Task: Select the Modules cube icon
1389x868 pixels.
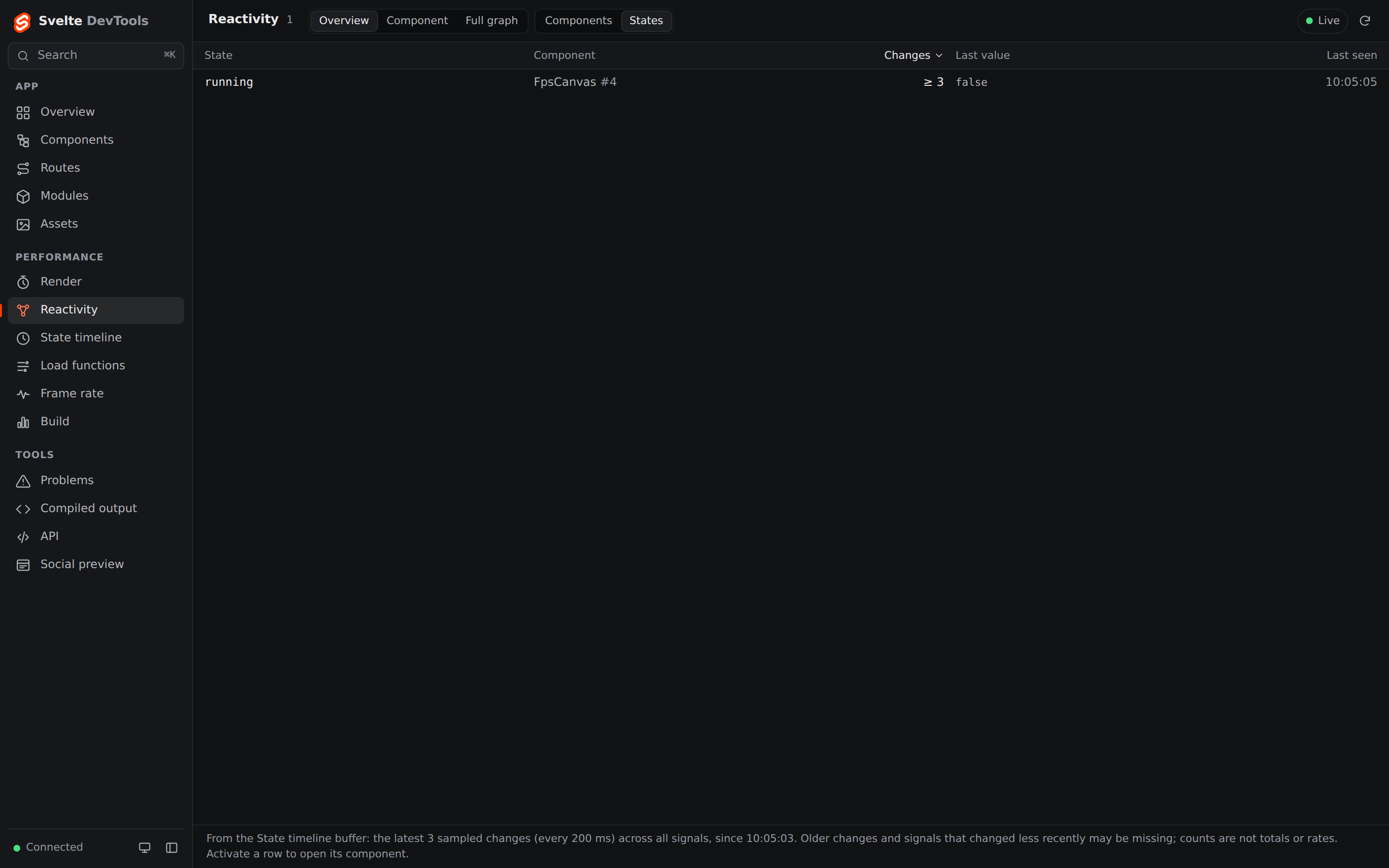Action: 23,196
